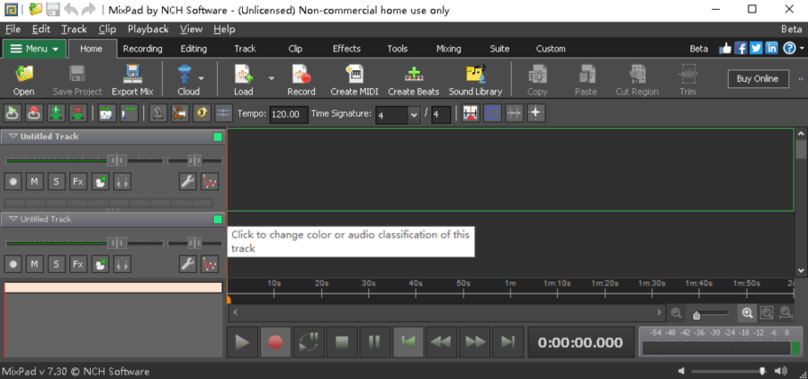Screen dimensions: 808x379
Task: Toggle the metronome toolbar button
Action: coord(158,113)
